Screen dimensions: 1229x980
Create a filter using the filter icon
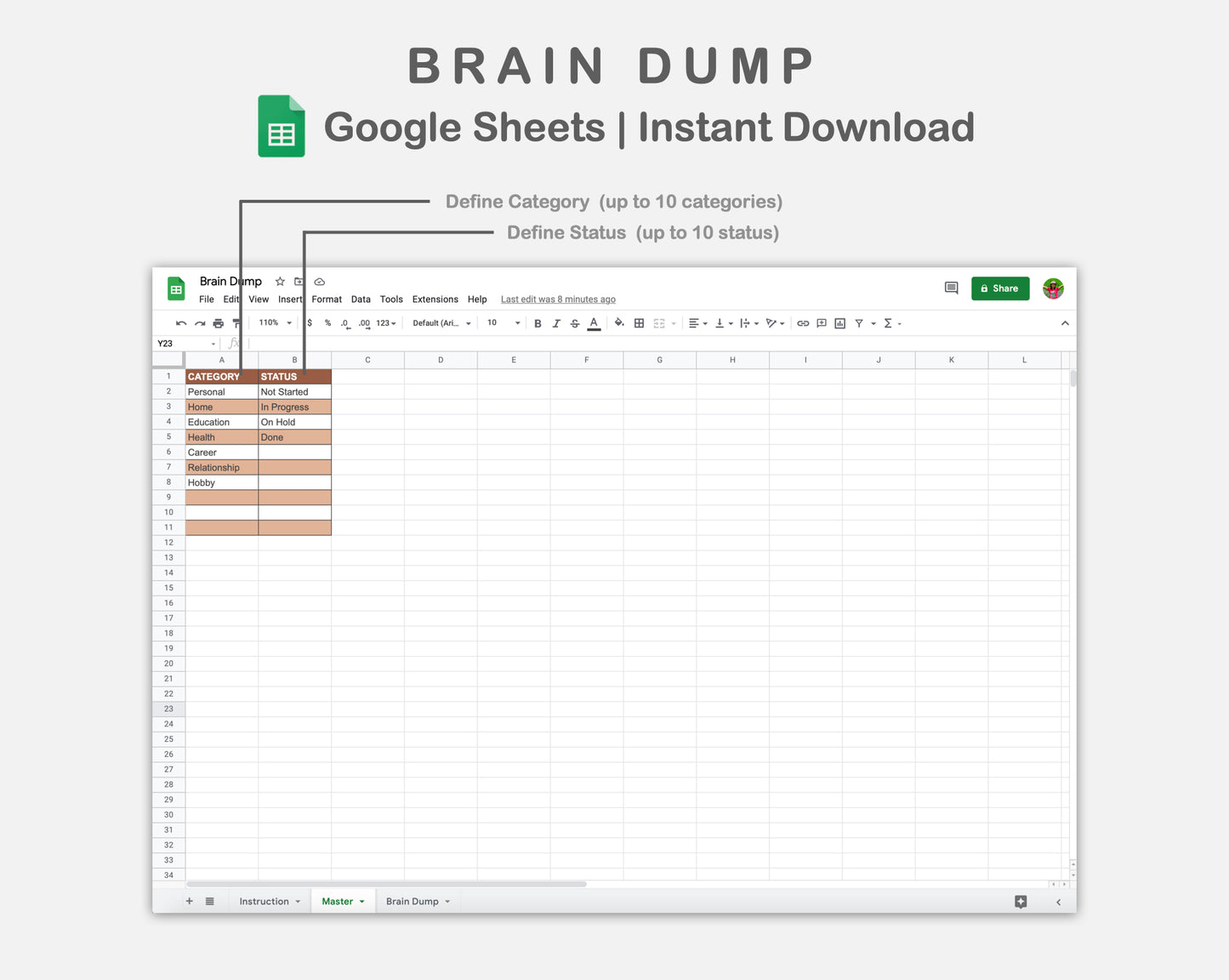[859, 323]
